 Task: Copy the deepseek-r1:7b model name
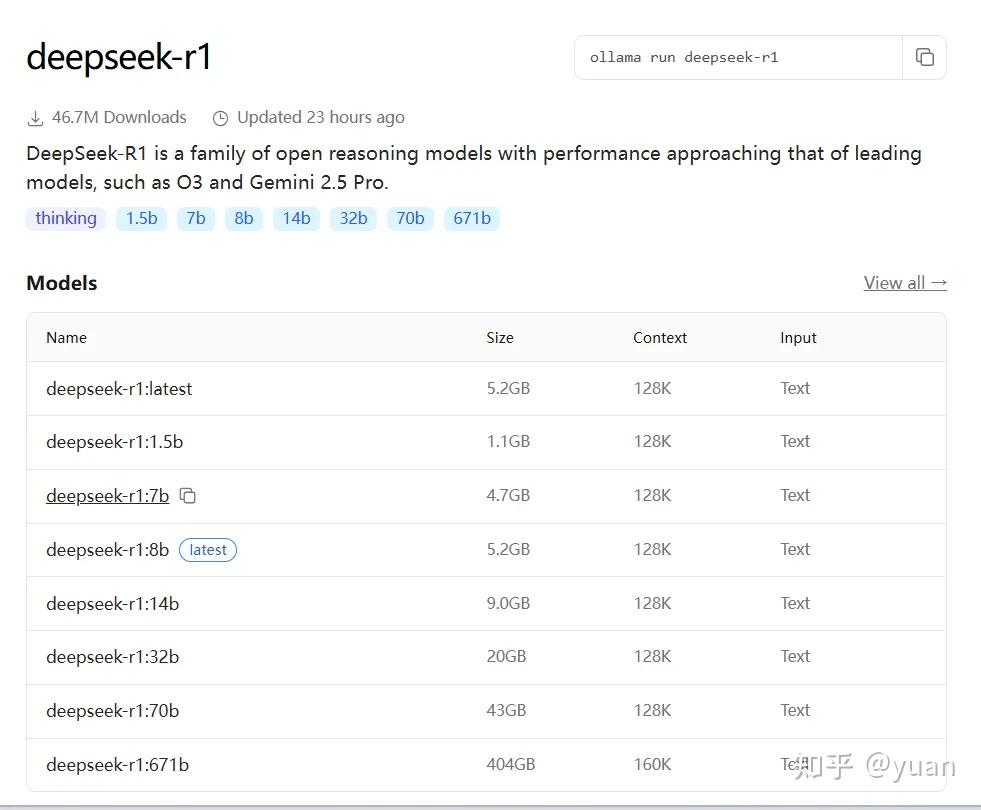[187, 495]
